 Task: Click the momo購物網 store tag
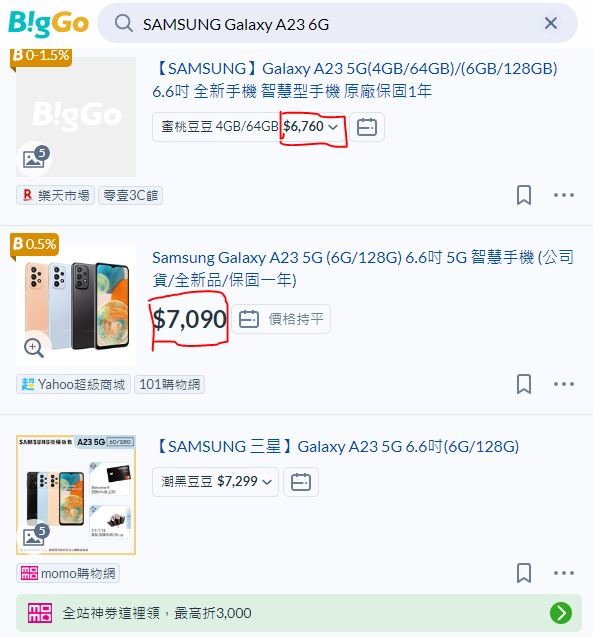[x=68, y=573]
